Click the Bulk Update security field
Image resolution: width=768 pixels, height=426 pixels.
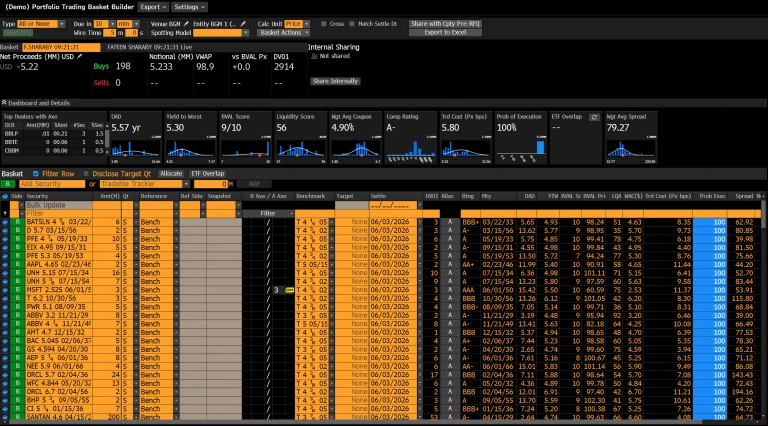(x=58, y=205)
